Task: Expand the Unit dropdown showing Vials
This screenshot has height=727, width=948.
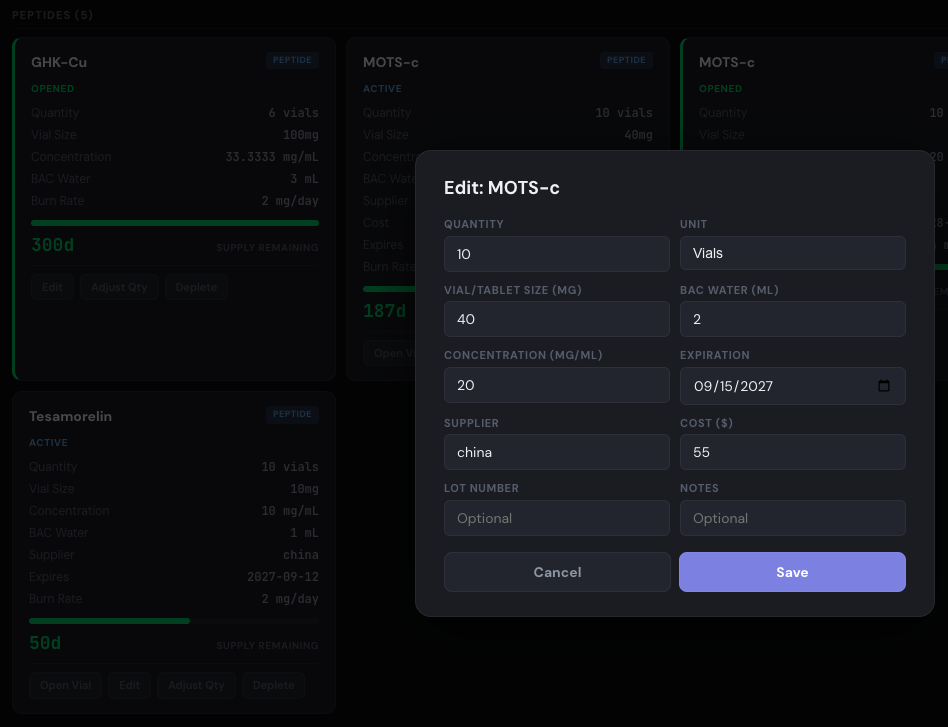Action: 792,254
